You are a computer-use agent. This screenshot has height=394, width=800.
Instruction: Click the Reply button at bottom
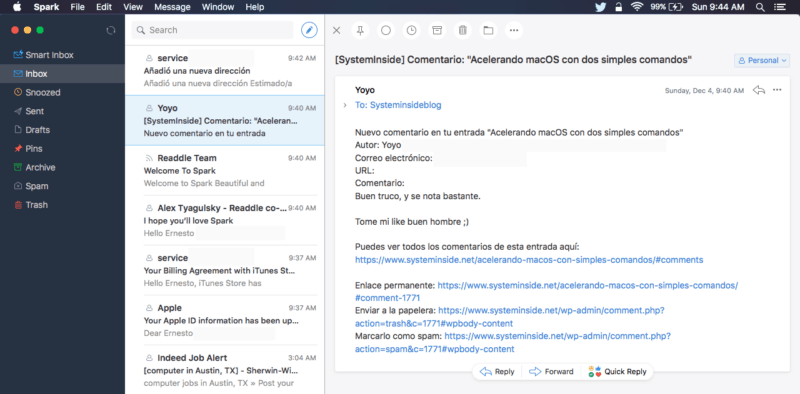click(497, 372)
